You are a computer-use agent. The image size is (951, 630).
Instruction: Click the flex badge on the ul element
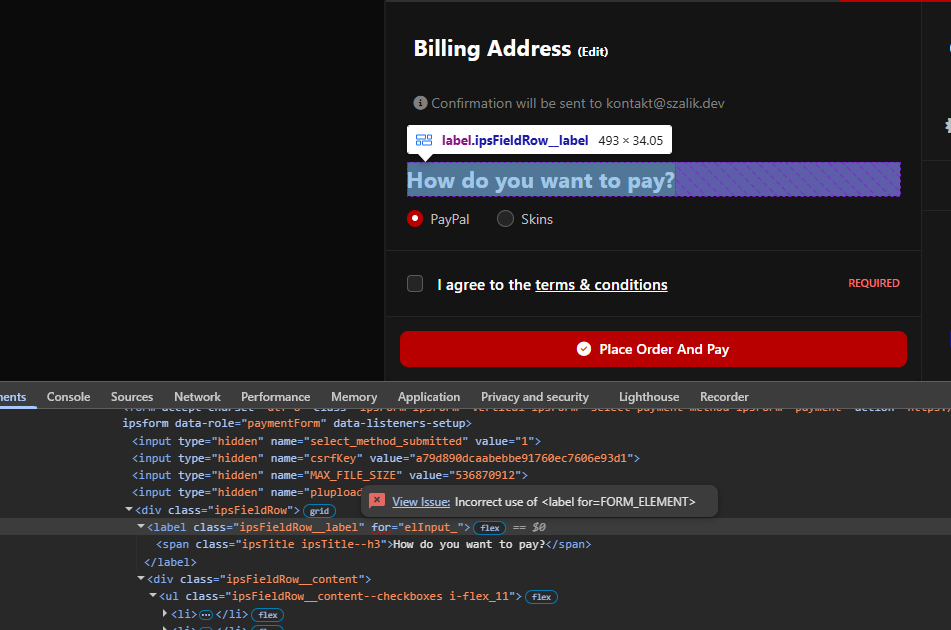(x=541, y=597)
